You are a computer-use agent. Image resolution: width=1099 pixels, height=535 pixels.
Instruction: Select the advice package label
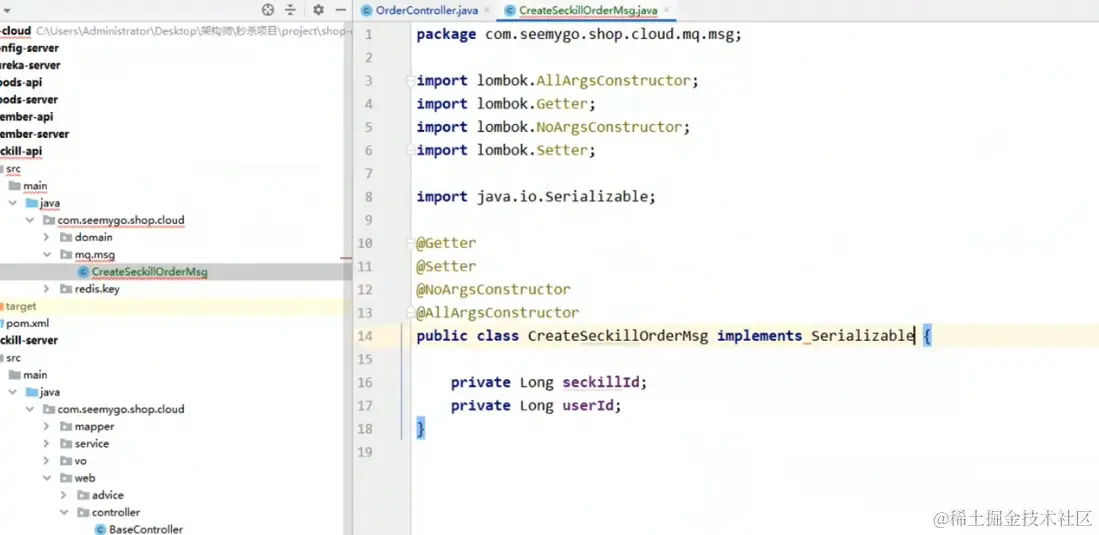coord(108,495)
